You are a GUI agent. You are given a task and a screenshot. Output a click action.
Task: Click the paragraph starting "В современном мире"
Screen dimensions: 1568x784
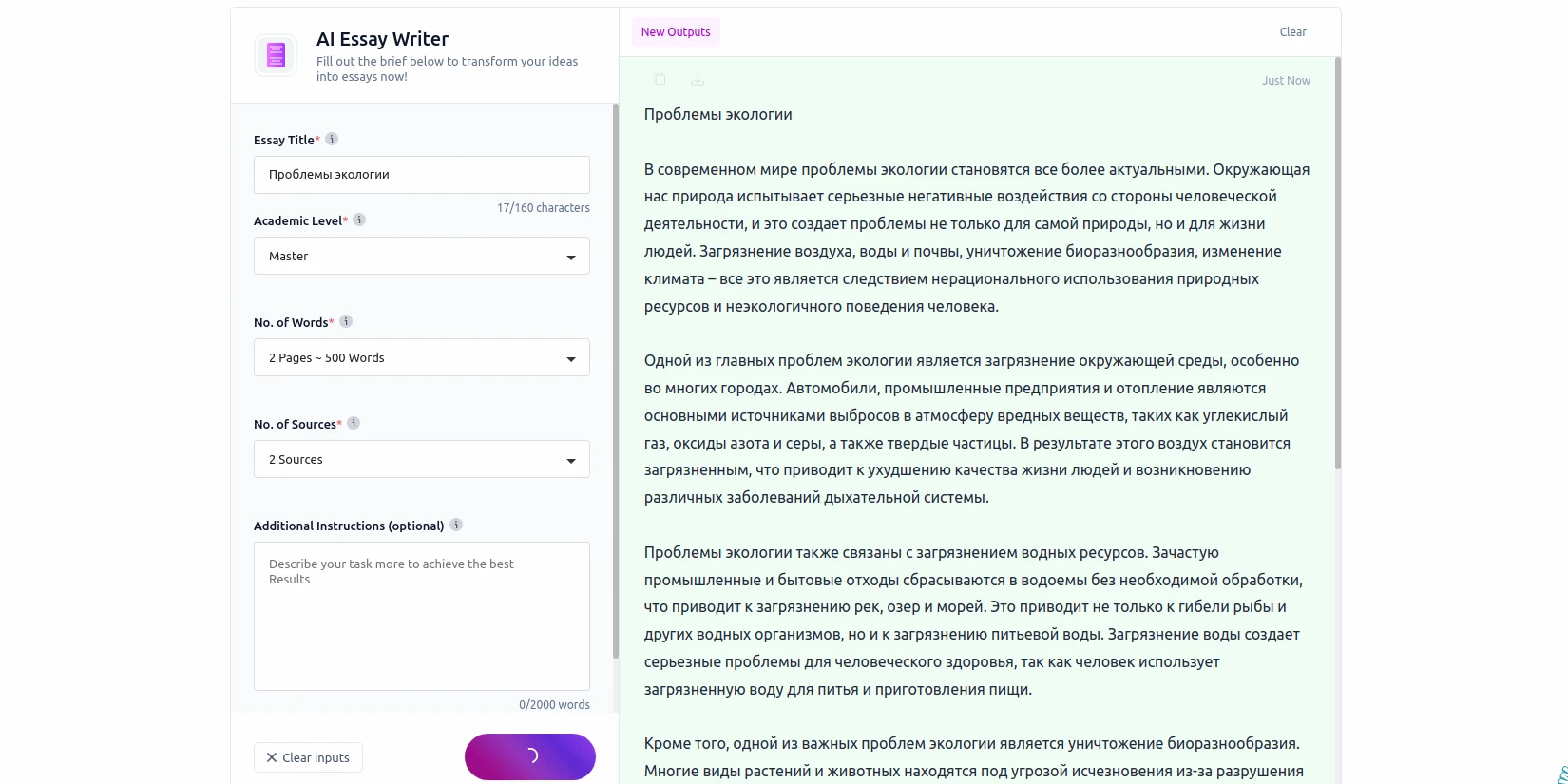tap(977, 238)
